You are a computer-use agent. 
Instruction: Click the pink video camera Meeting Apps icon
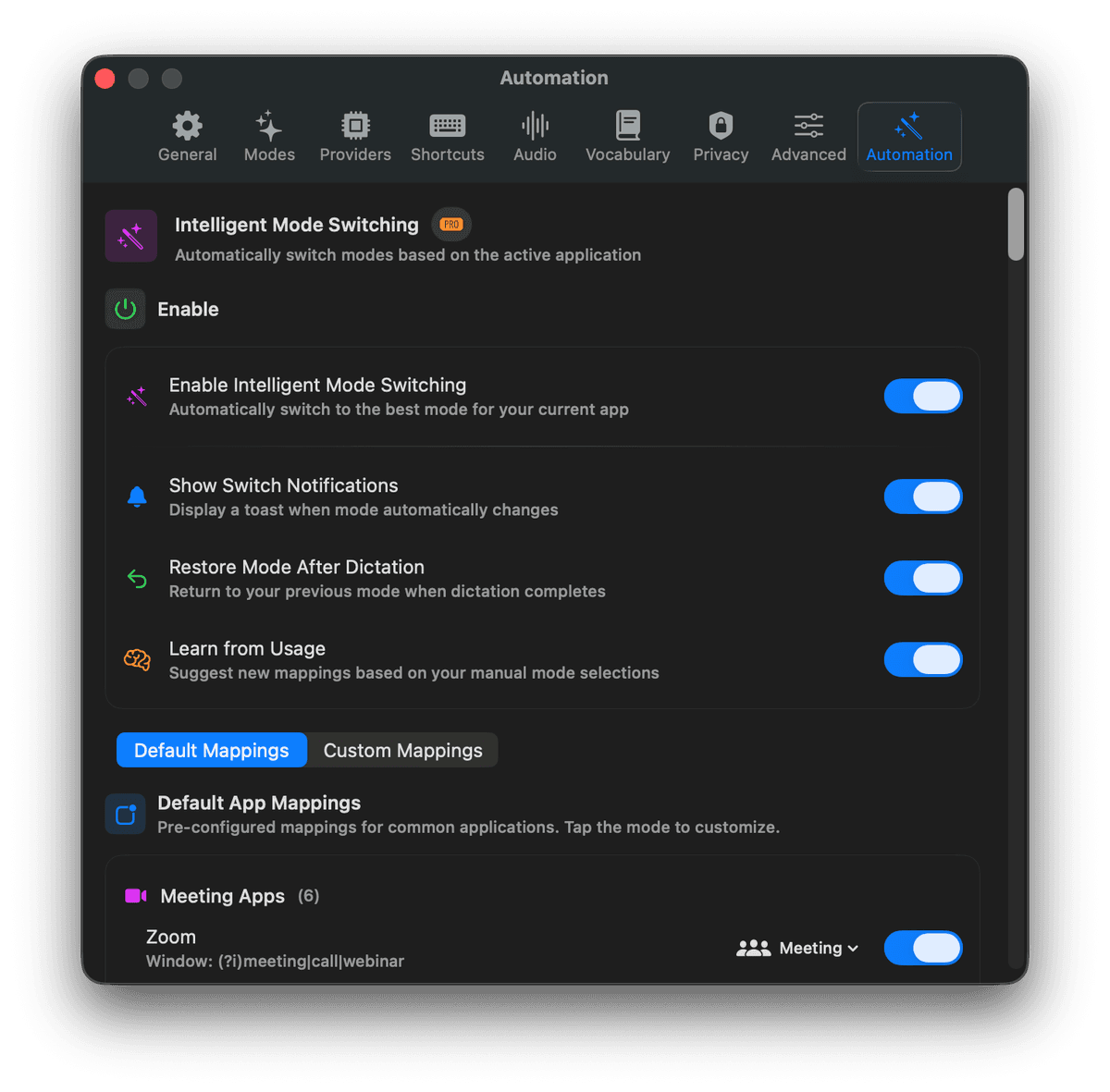click(135, 895)
